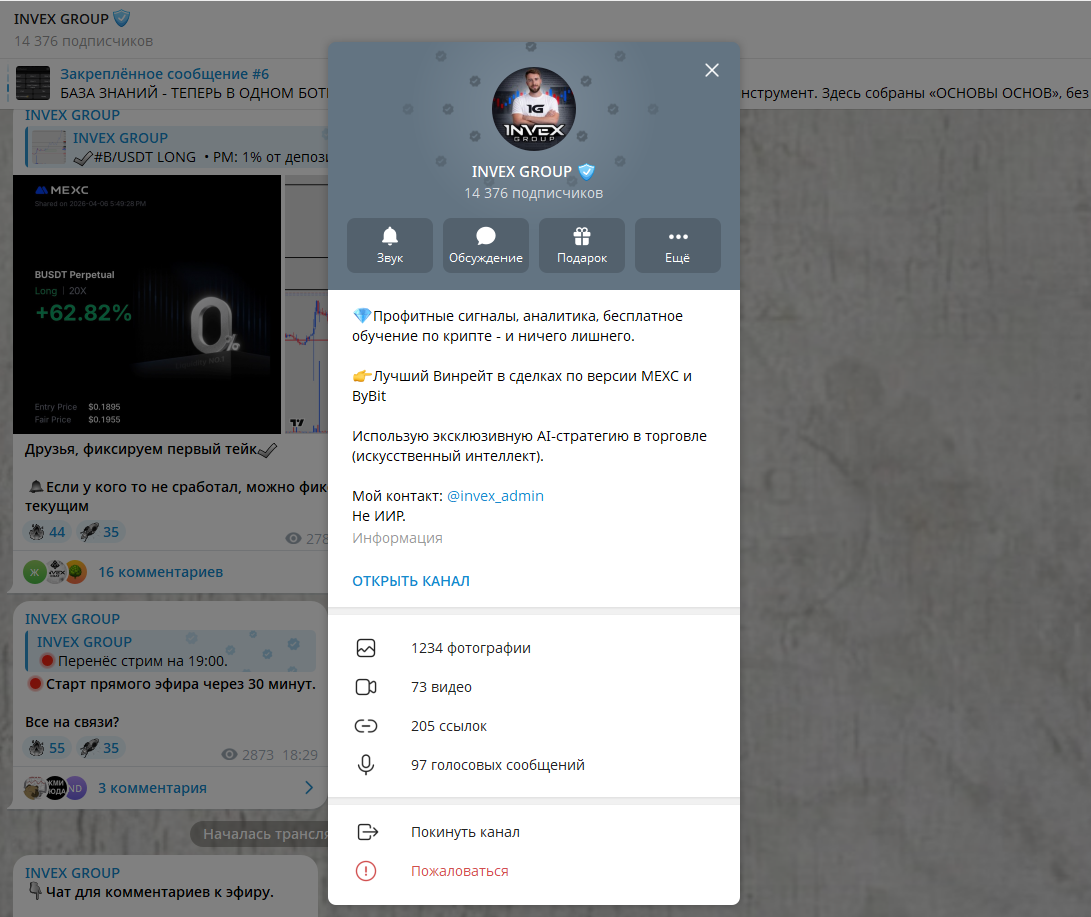Open 16 комментариев thread
1091x917 pixels.
[x=161, y=572]
